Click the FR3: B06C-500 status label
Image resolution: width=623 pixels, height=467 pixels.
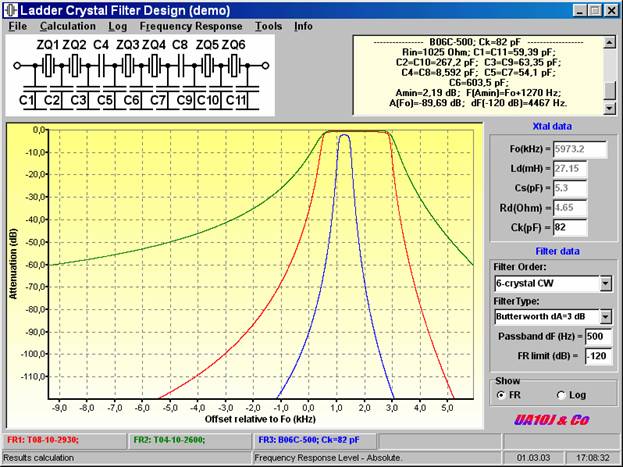click(314, 439)
